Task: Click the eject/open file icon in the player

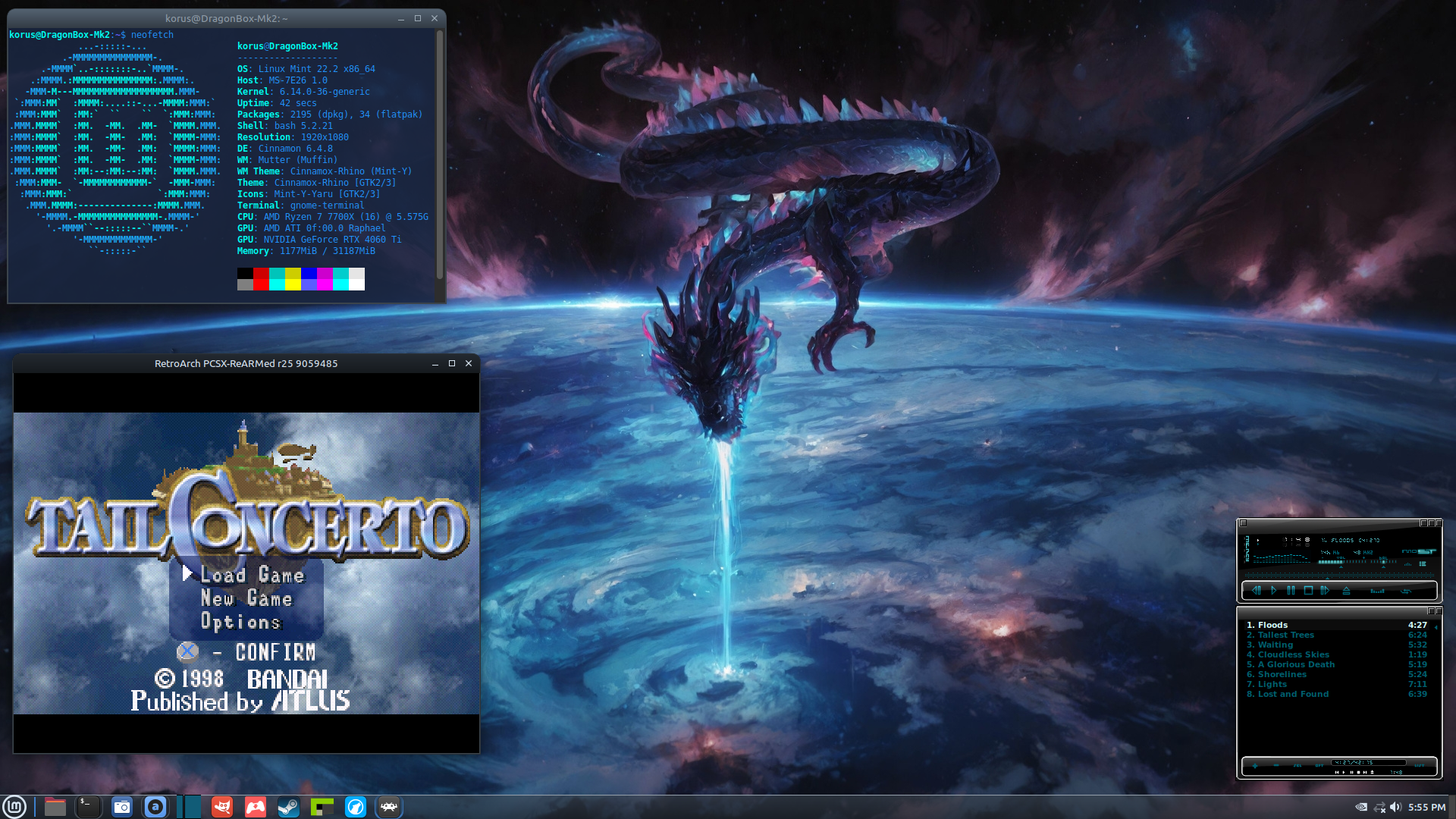Action: click(1346, 591)
